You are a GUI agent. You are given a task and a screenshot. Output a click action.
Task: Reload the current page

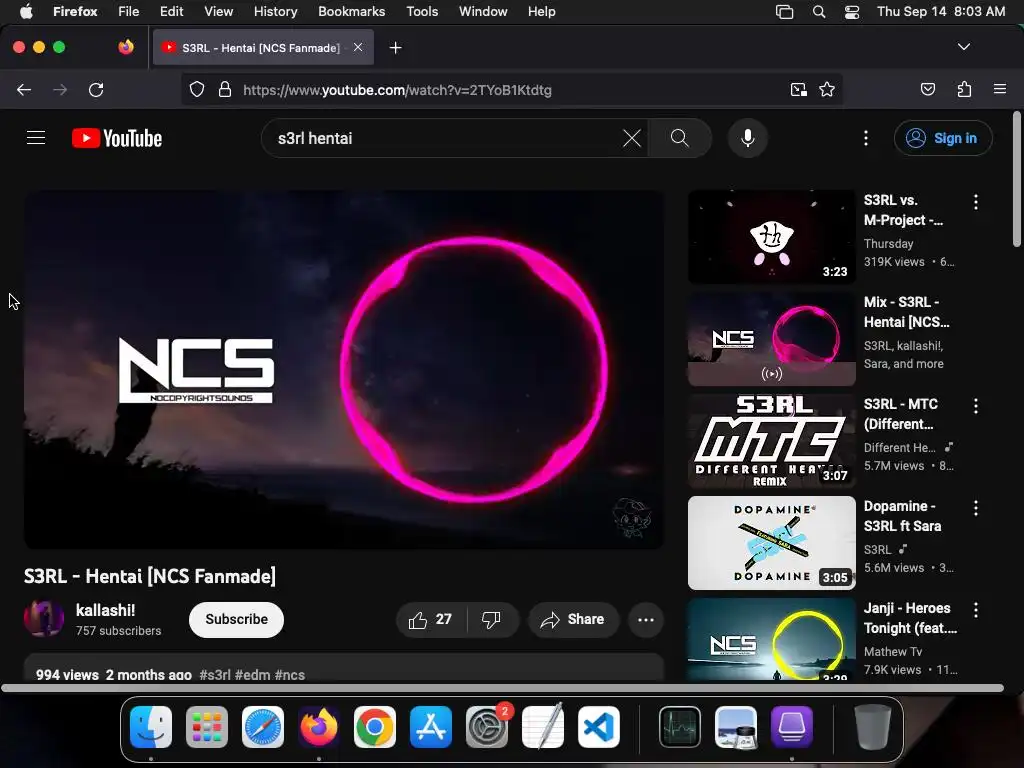[96, 89]
